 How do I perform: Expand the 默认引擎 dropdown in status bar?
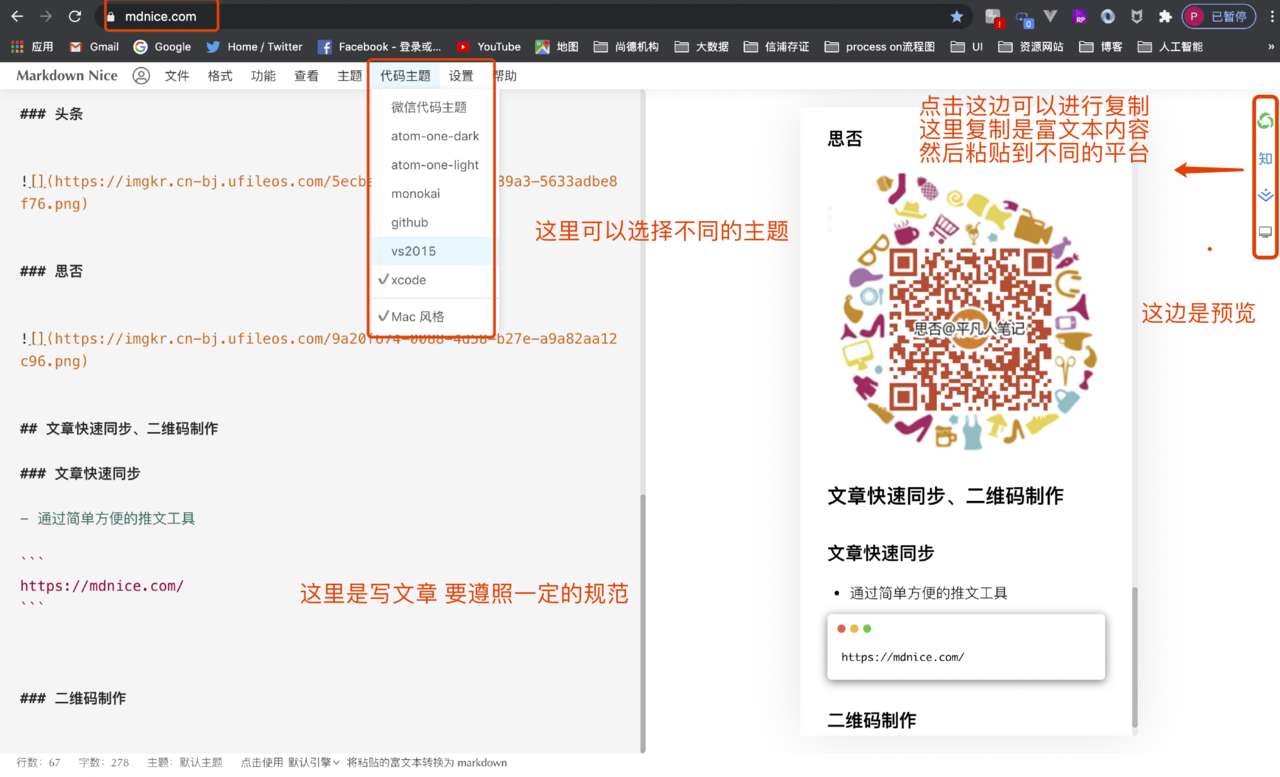(314, 762)
